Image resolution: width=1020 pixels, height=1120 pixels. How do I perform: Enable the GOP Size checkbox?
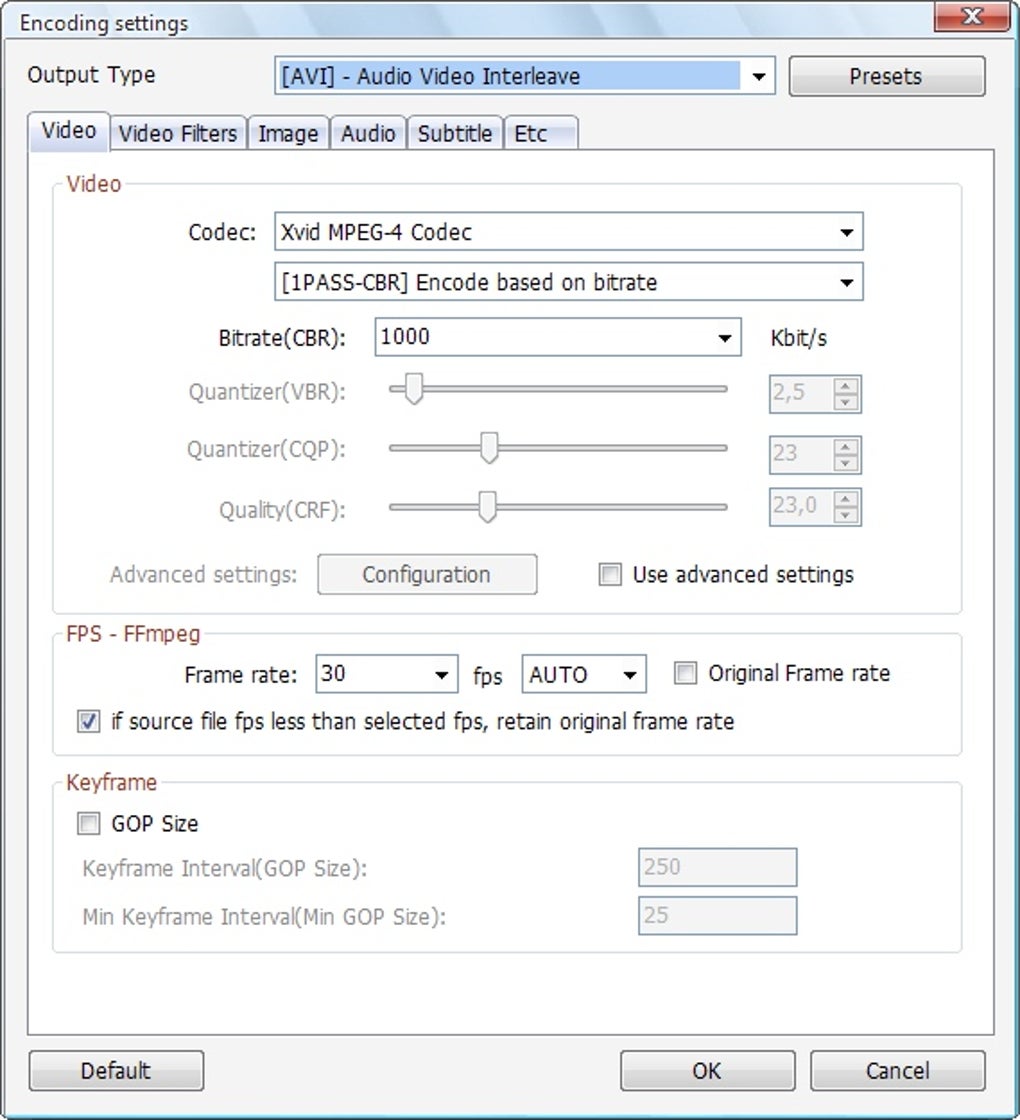(x=89, y=824)
